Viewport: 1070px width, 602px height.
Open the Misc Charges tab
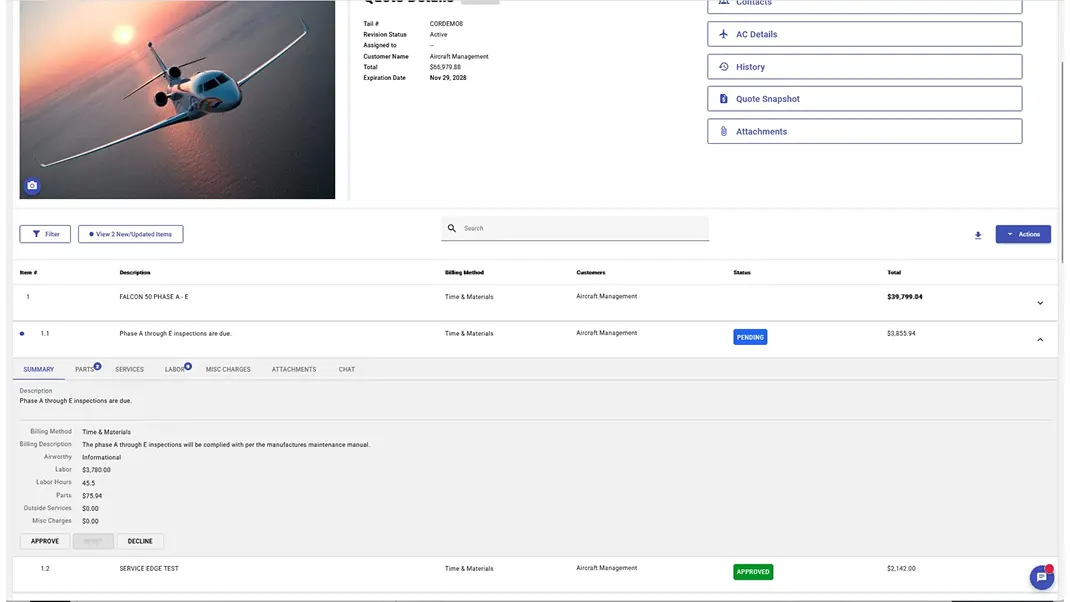click(228, 369)
